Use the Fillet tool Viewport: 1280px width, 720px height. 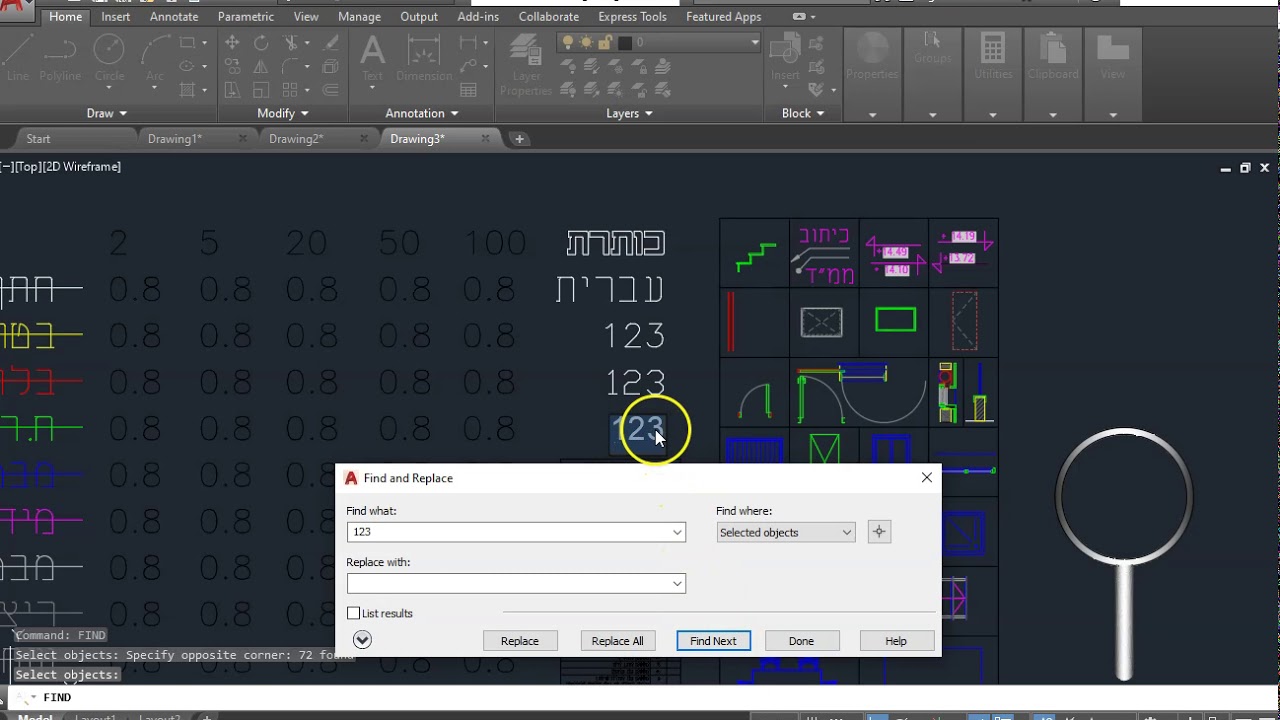tap(291, 66)
